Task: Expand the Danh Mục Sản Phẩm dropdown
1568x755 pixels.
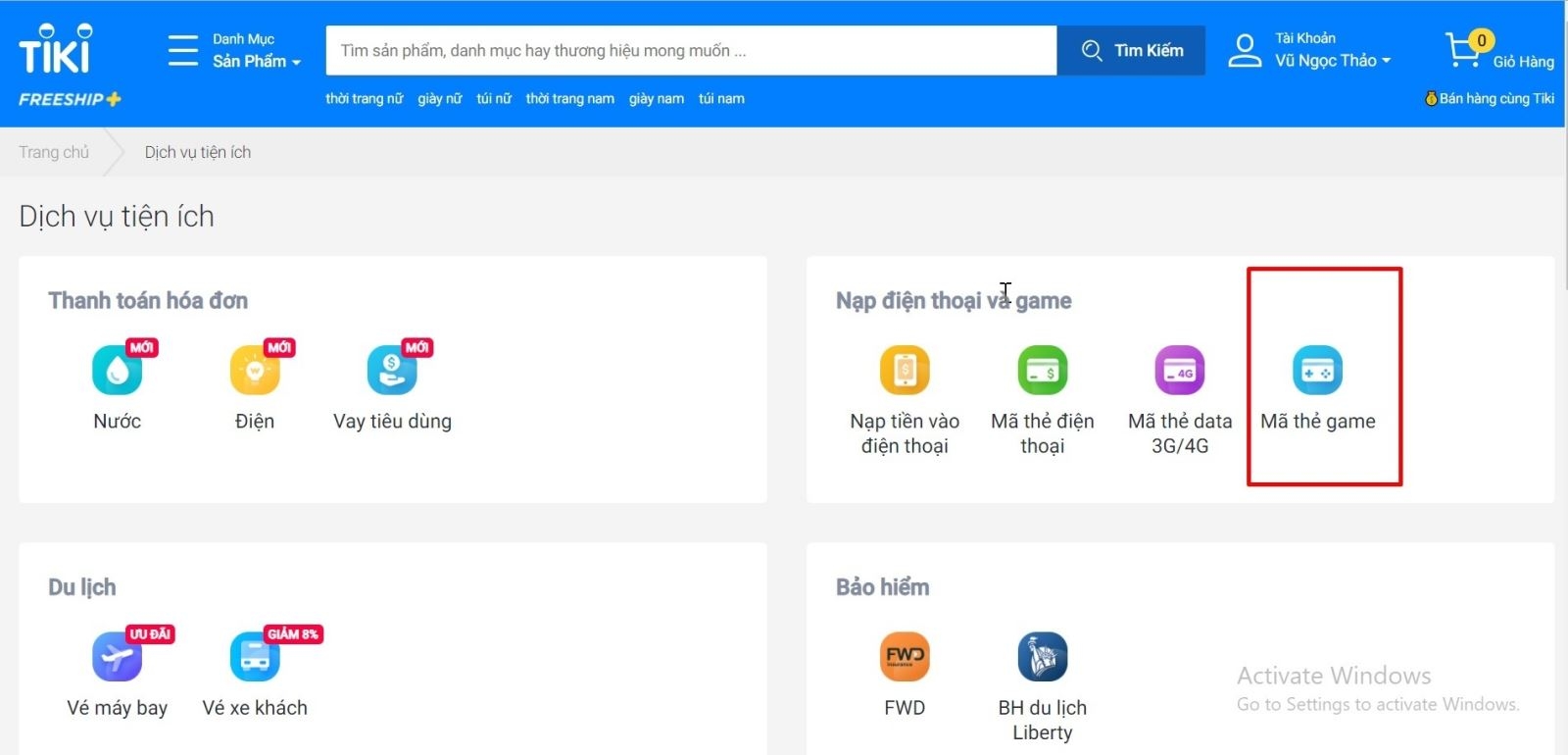Action: [x=257, y=51]
